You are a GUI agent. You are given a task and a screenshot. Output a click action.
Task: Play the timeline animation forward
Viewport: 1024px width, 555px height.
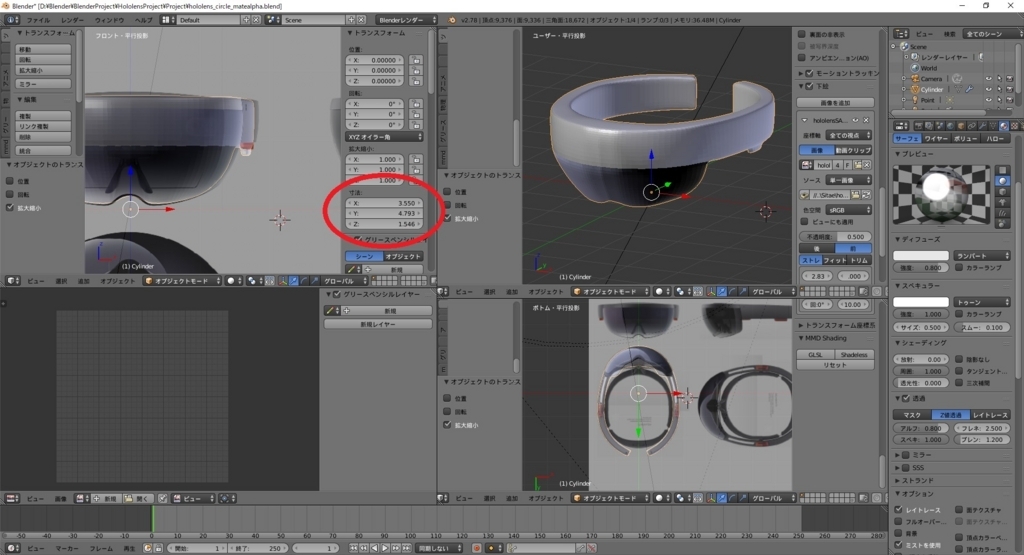(385, 548)
